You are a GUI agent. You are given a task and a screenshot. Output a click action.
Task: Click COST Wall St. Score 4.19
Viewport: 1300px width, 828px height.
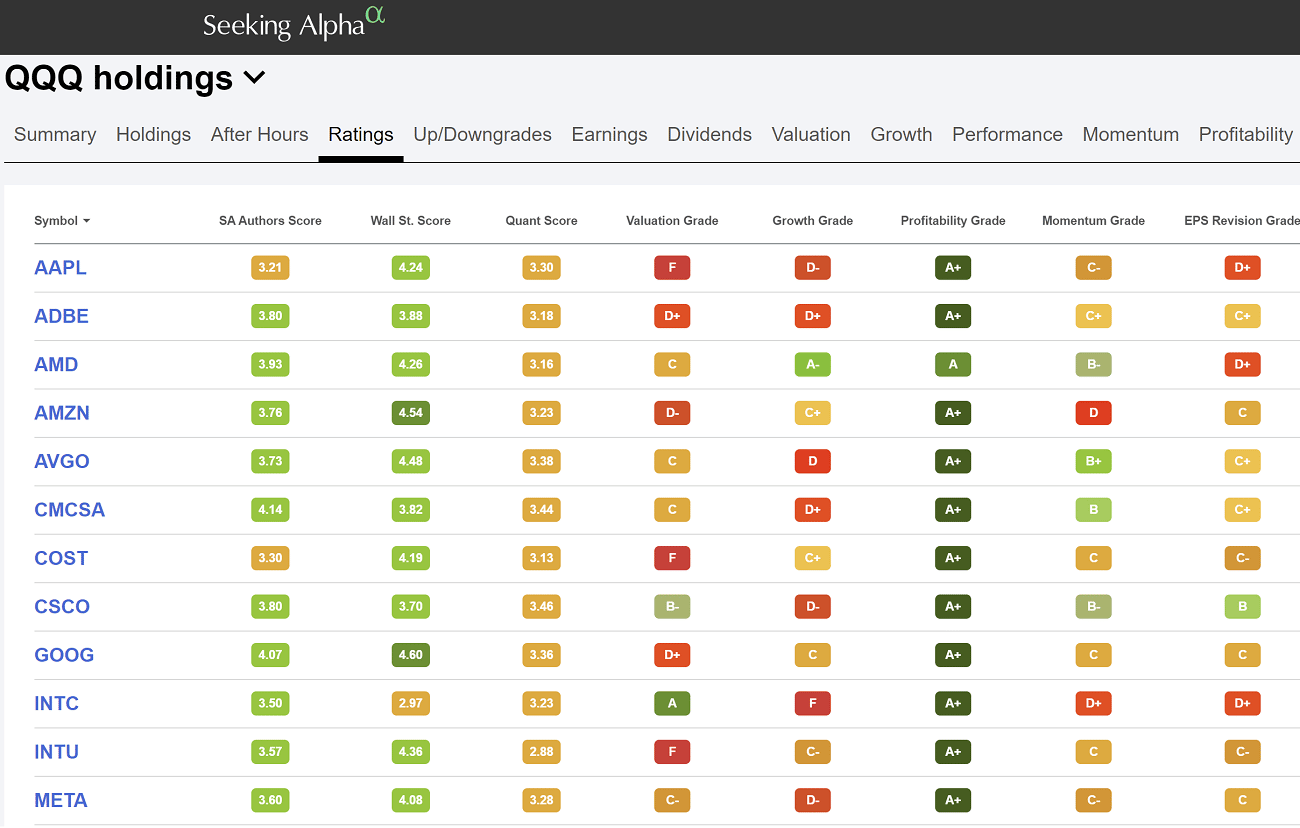pyautogui.click(x=411, y=558)
